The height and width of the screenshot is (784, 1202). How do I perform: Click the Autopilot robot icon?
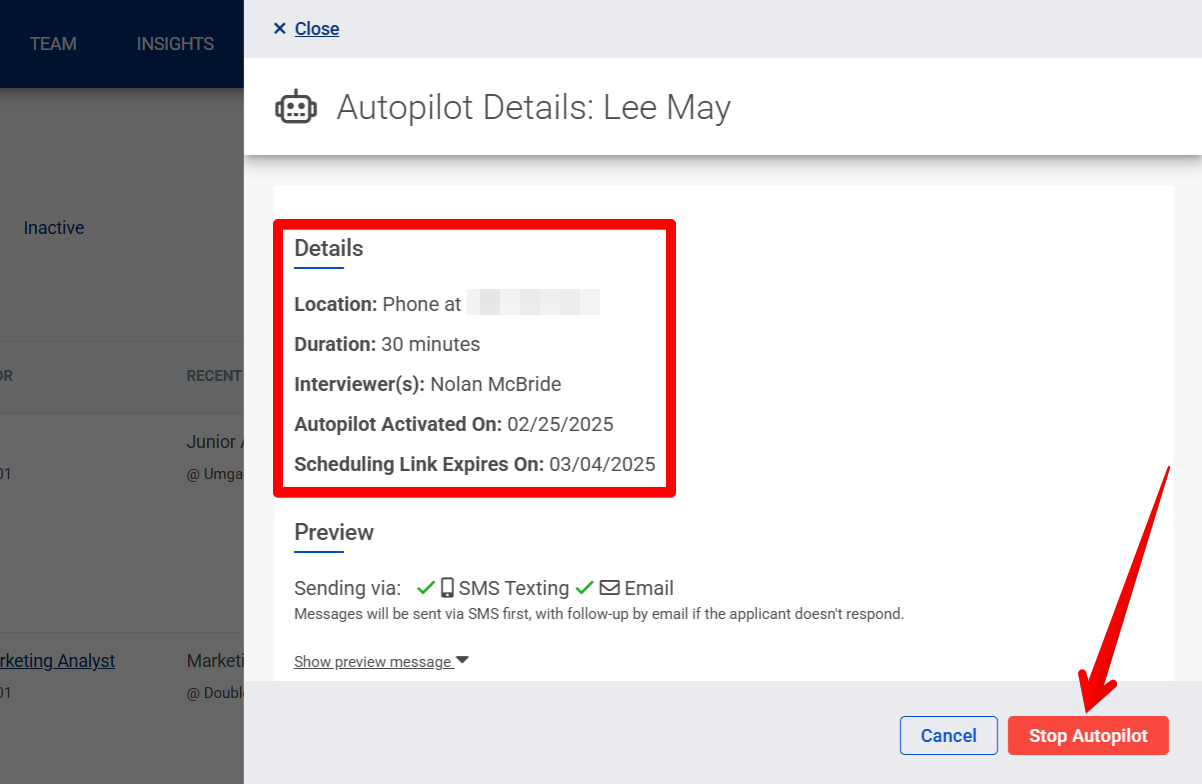pos(295,106)
